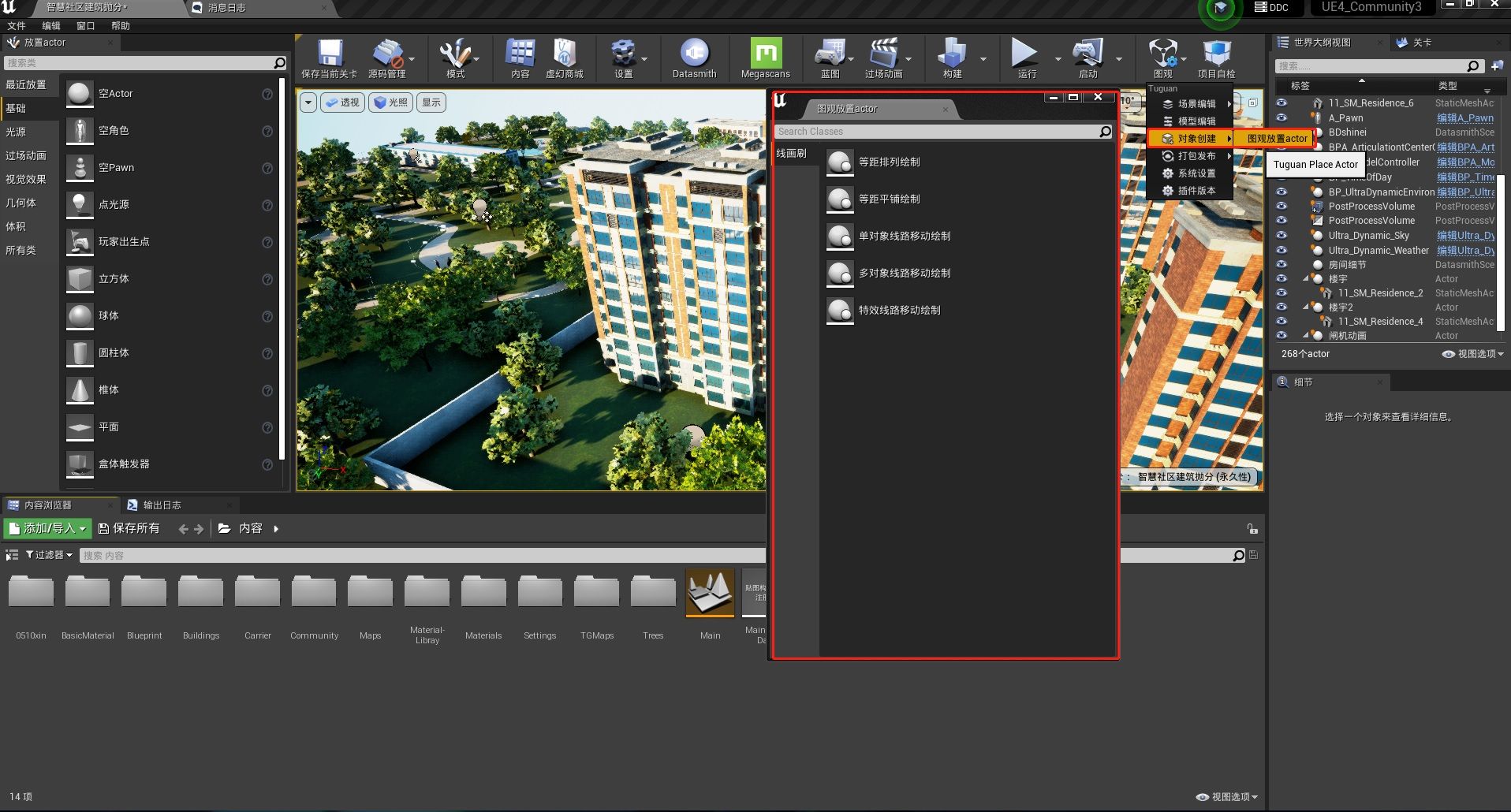
Task: Select the 椎体 cone icon
Action: pos(80,390)
